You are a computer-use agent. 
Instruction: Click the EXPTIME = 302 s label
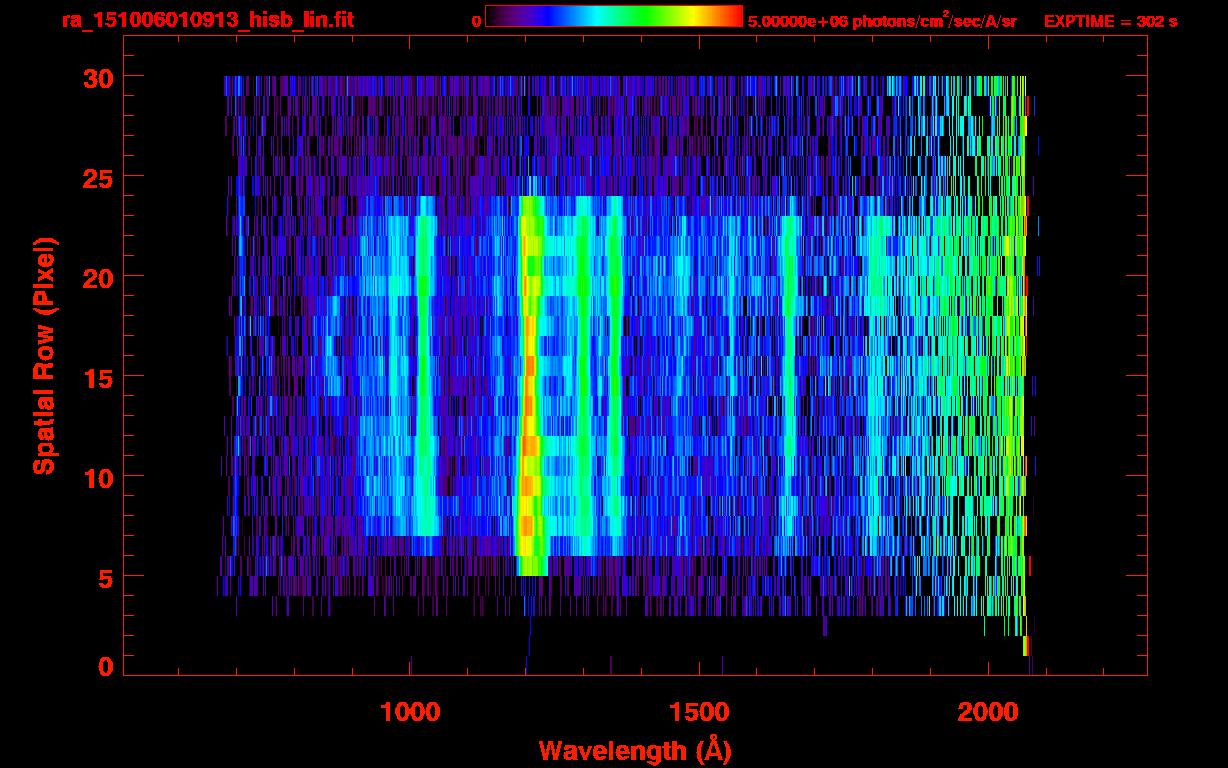1110,22
